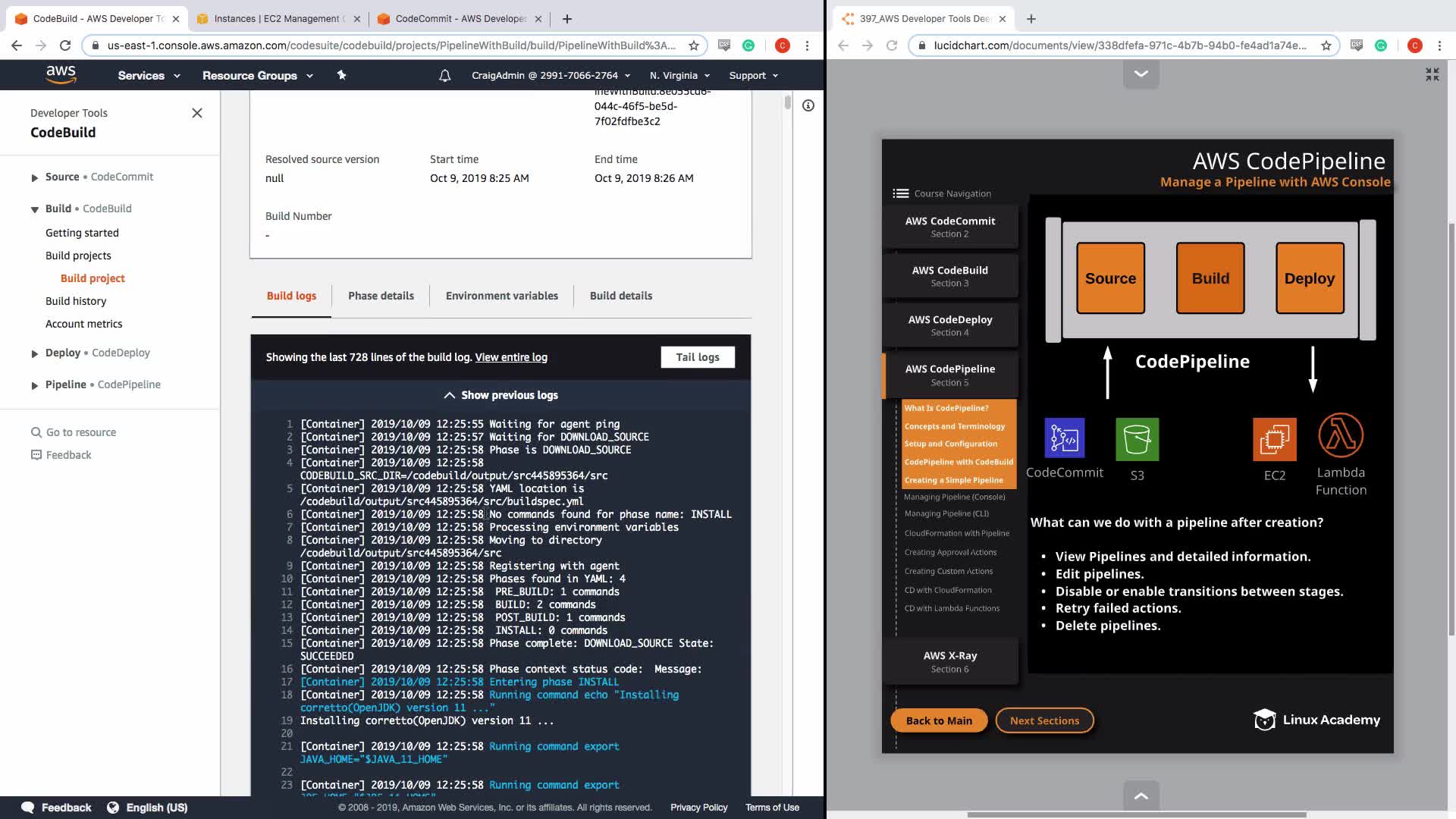Click Show previous logs toggle
Screen dimensions: 1456x819
(x=500, y=395)
